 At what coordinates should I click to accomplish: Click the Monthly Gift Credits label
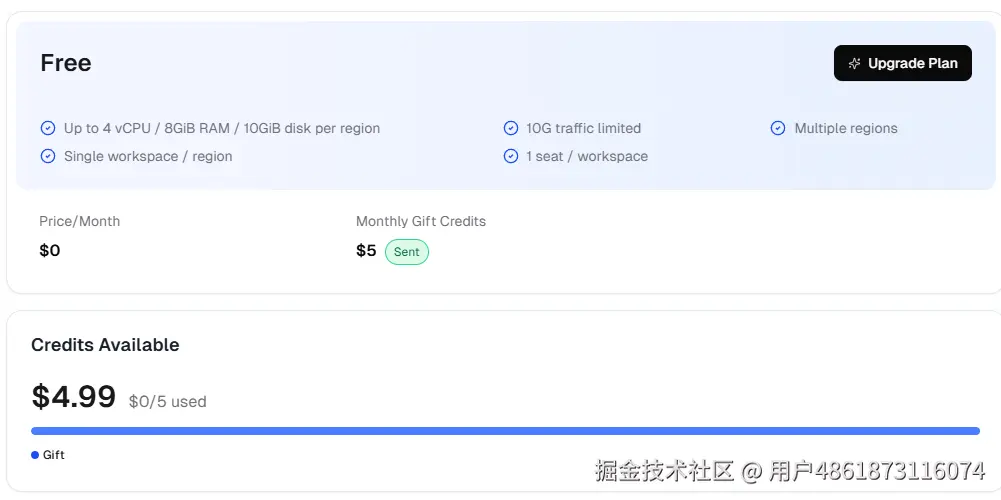pyautogui.click(x=421, y=221)
